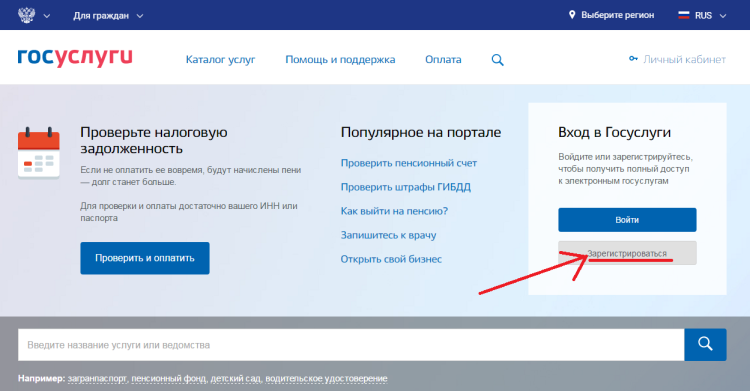The height and width of the screenshot is (391, 750).
Task: Open 'Каталог услуг' menu item
Action: (221, 60)
